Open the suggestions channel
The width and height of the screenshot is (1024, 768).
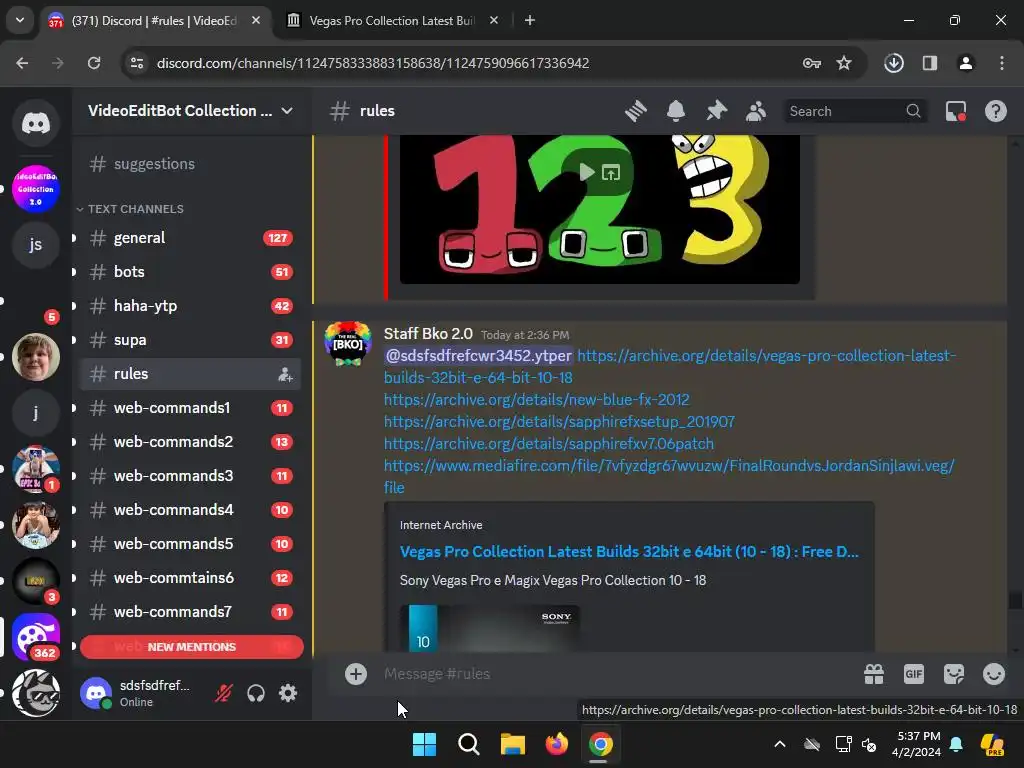(x=189, y=164)
